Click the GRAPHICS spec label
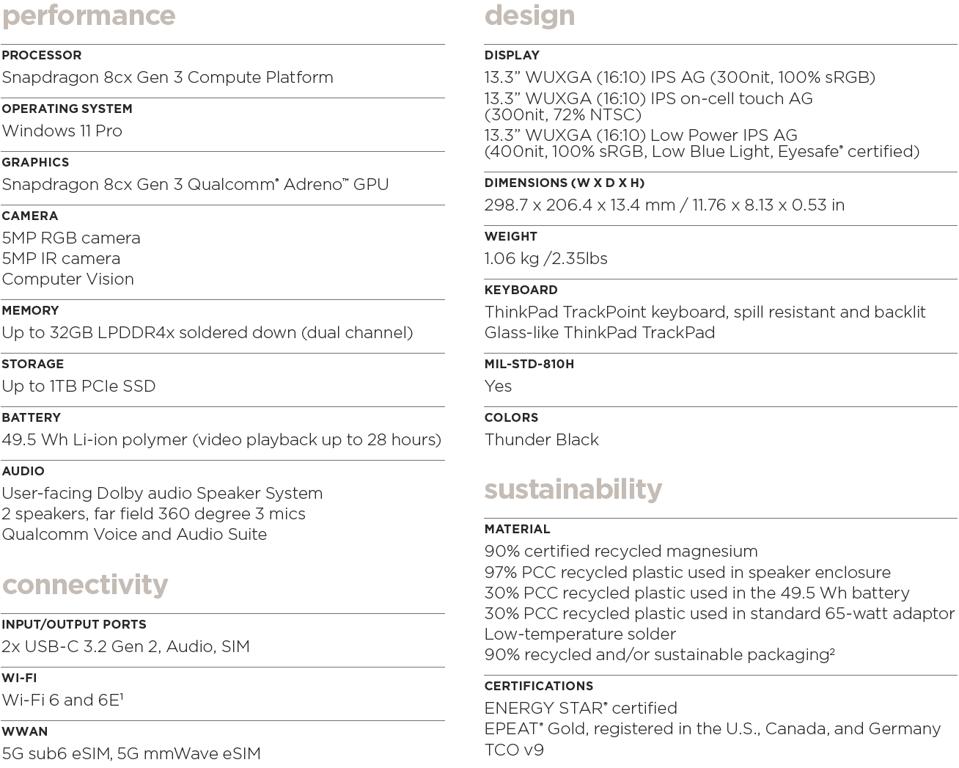 tap(35, 162)
